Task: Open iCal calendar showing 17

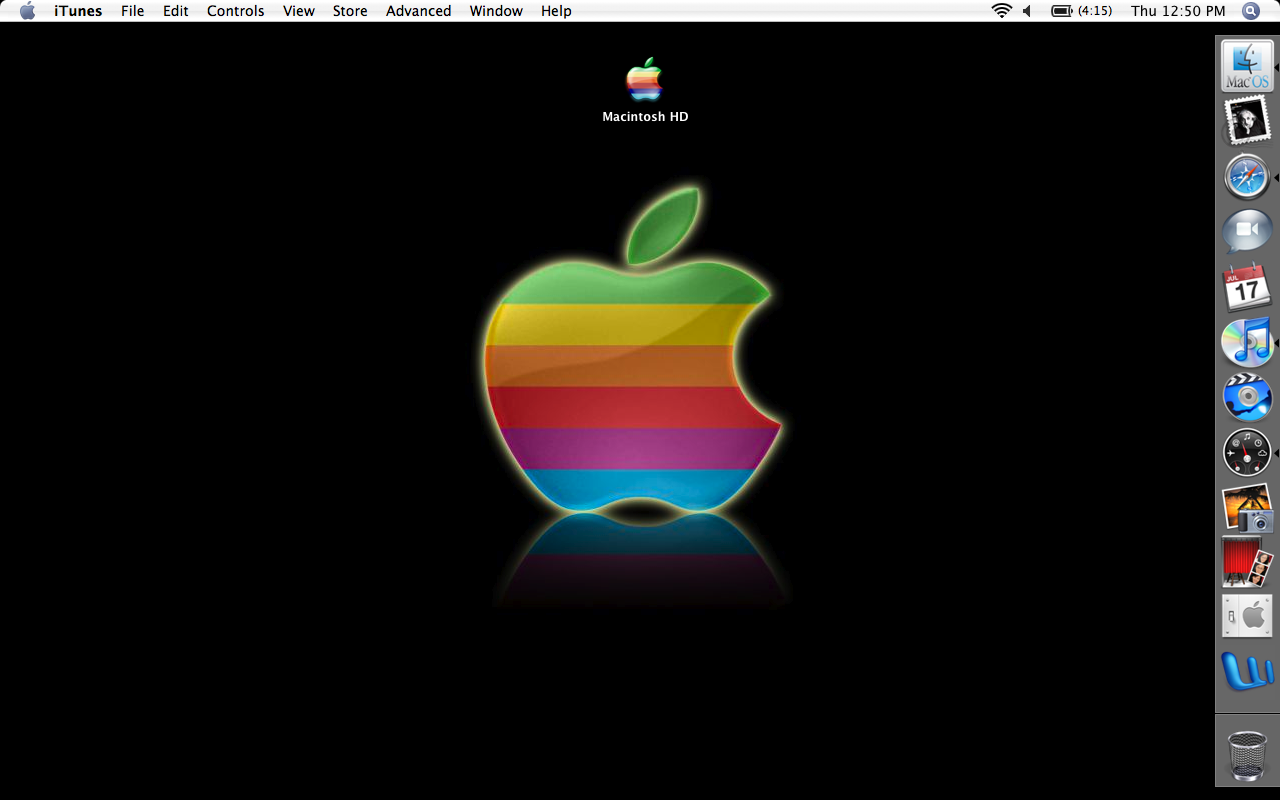Action: click(x=1247, y=288)
